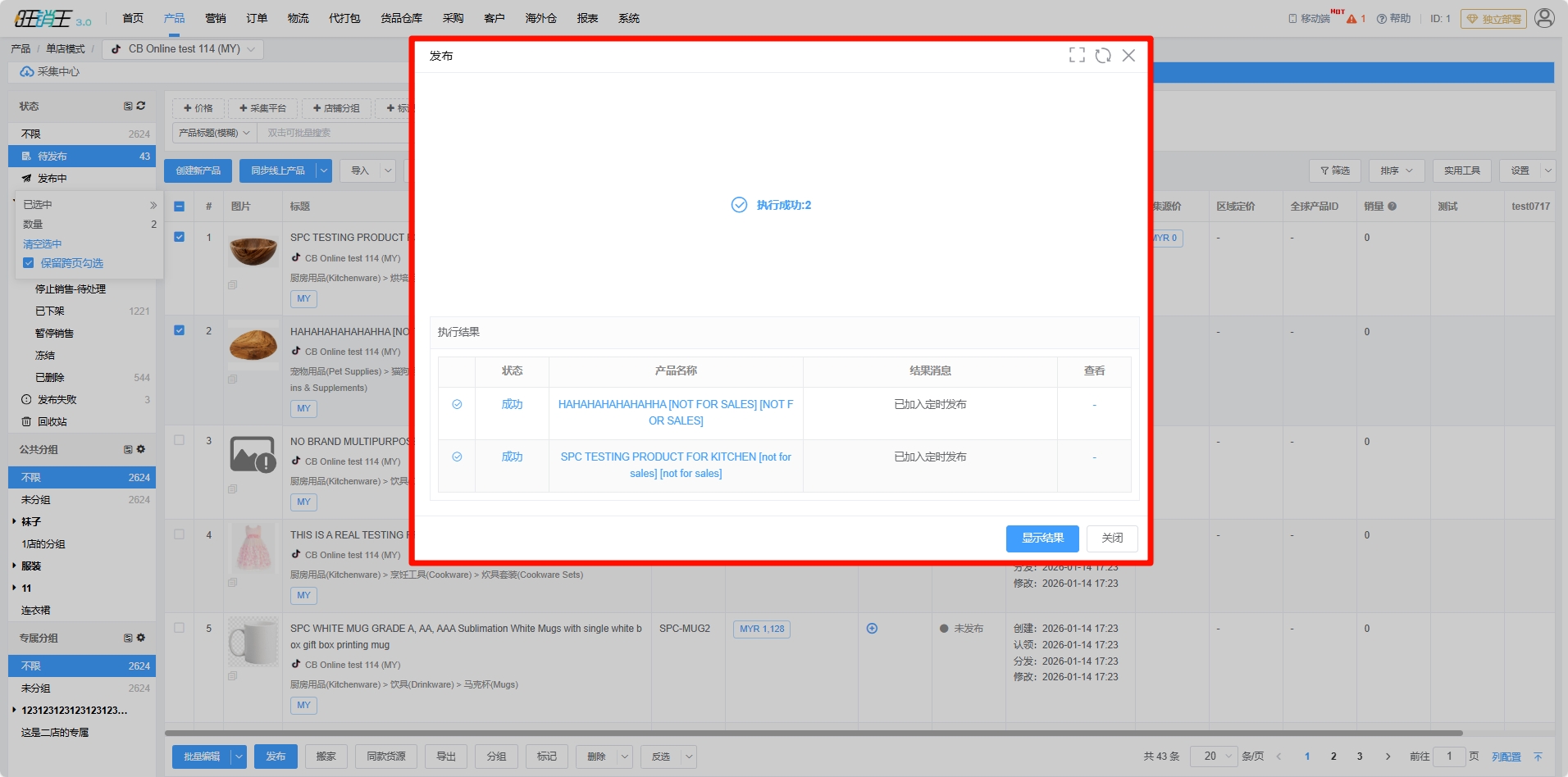Click the 采集中心 cloud icon
This screenshot has width=1568, height=777.
pos(27,72)
